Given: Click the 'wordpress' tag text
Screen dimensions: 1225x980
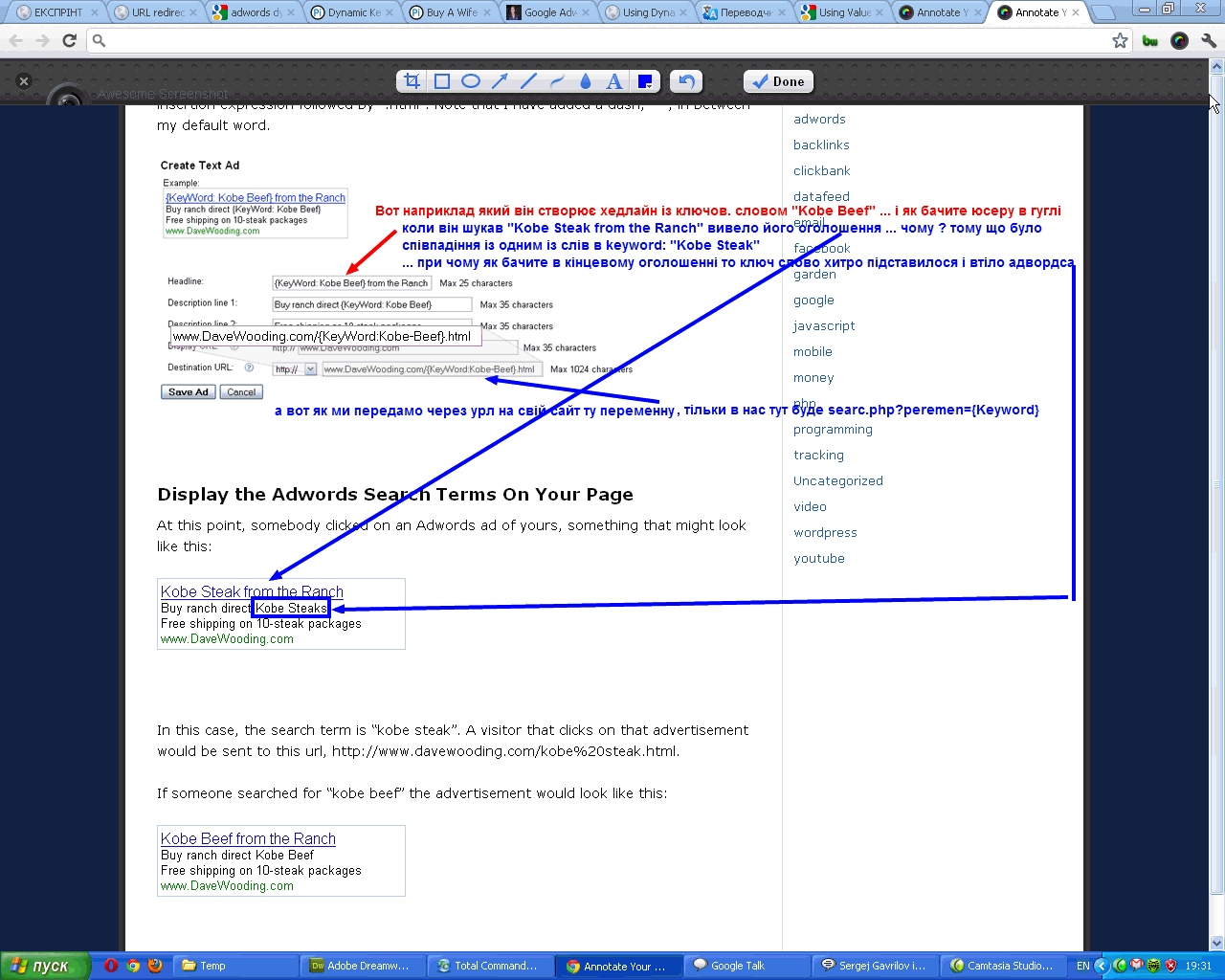Looking at the screenshot, I should pos(825,533).
